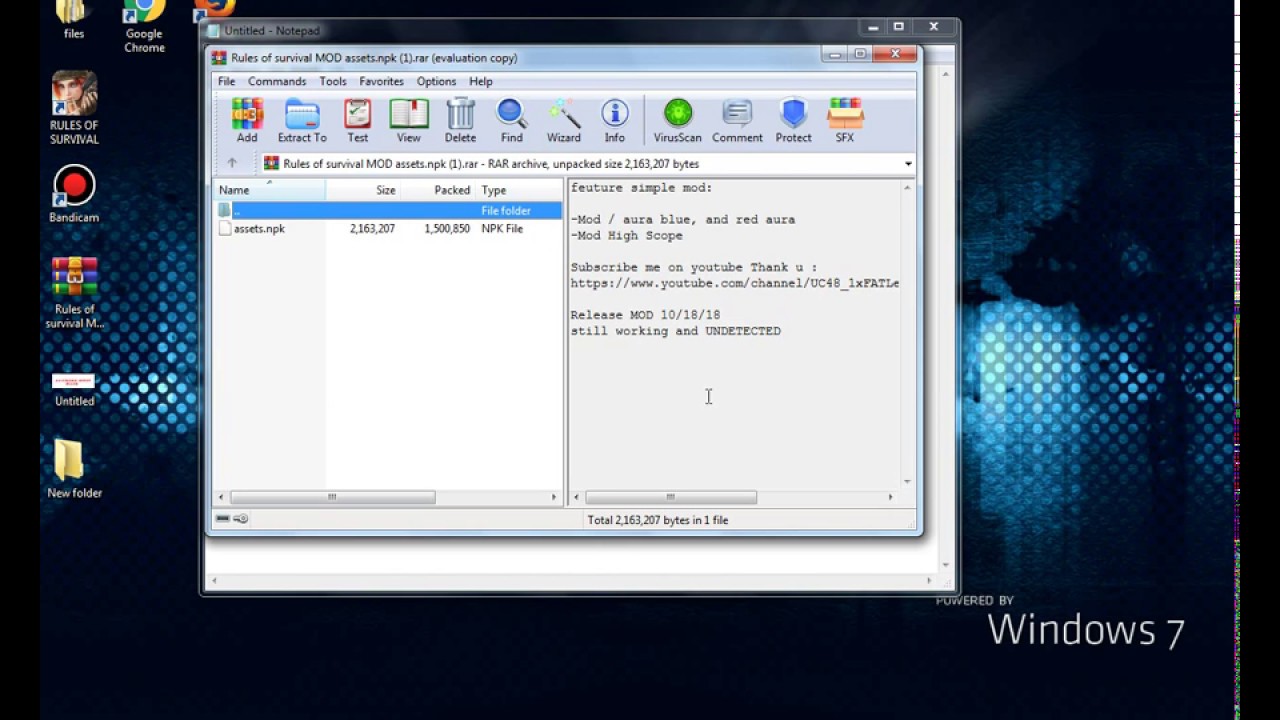This screenshot has height=720, width=1280.
Task: Click "still working and UNDETECTED" text
Action: pyautogui.click(x=676, y=331)
